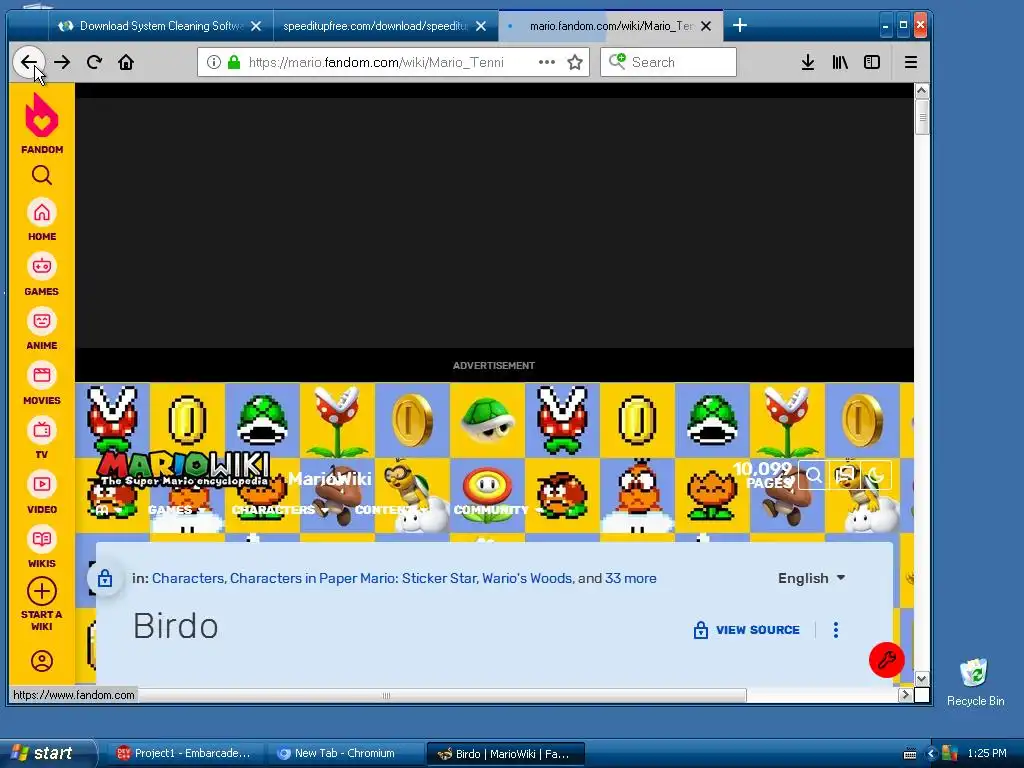Expand the Games wiki navigation menu
Viewport: 1024px width, 768px height.
click(x=176, y=509)
